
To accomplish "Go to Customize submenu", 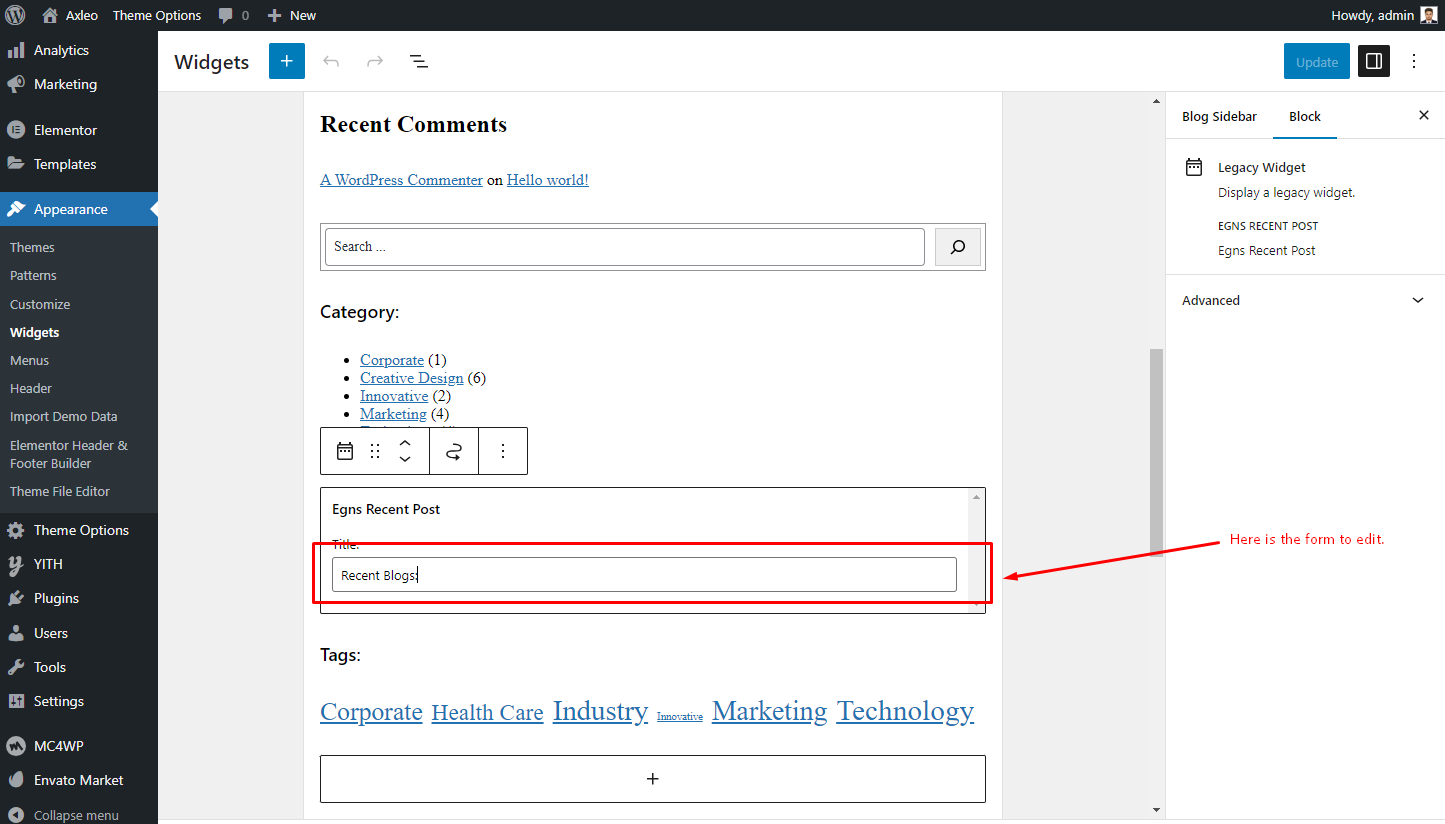I will click(40, 304).
